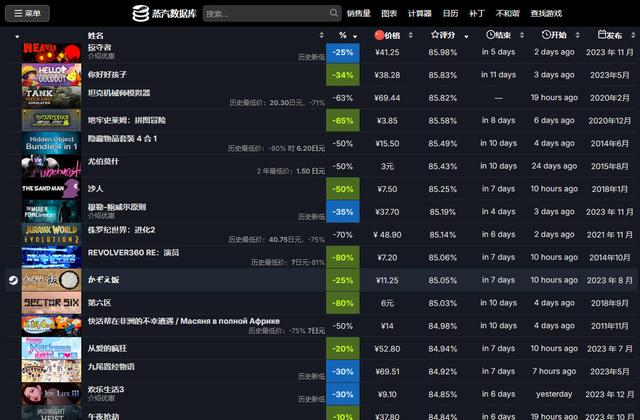Screen dimensions: 640x420
Task: Open かぞえ飯 rice bowl thumbnail
Action: (x=51, y=280)
